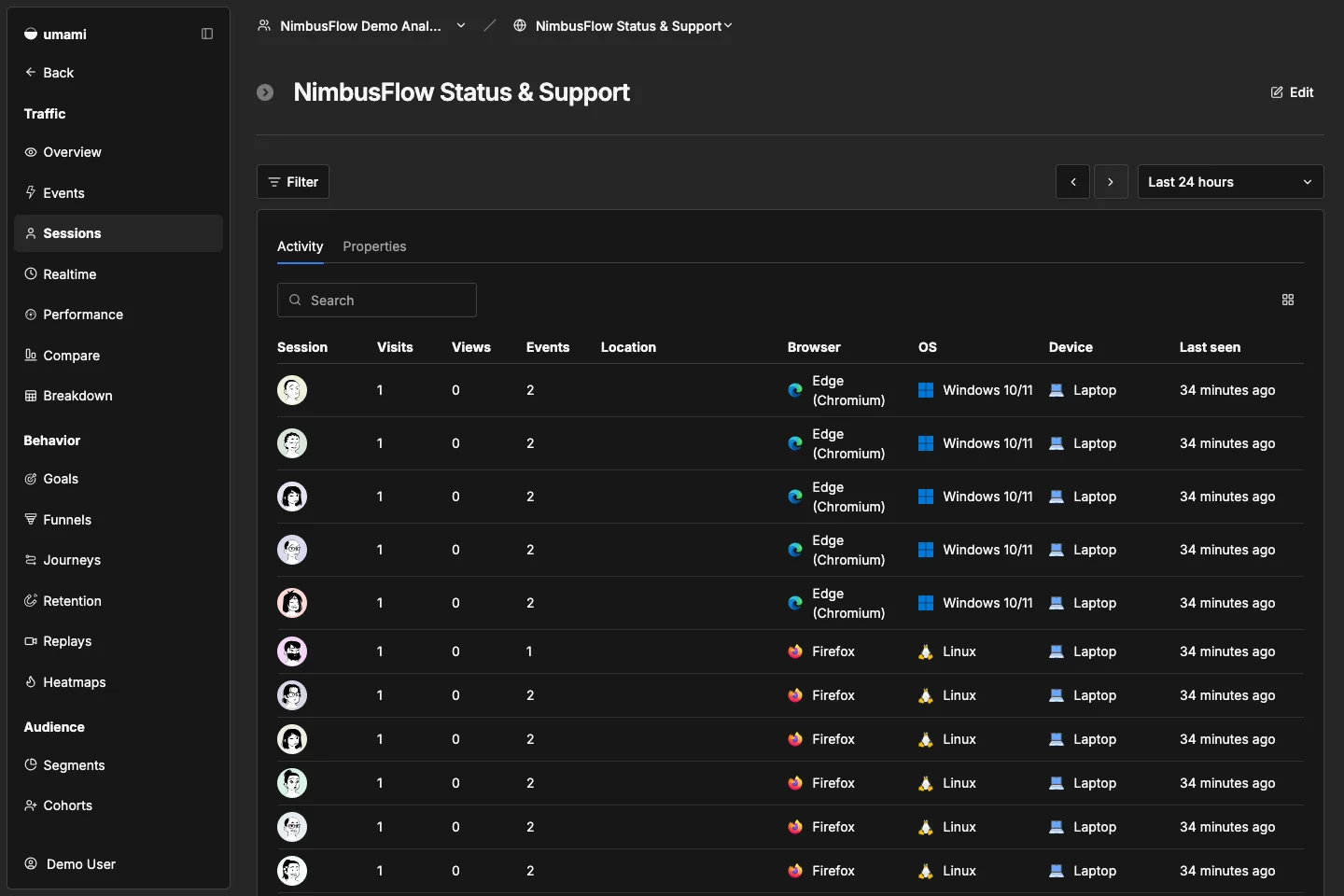
Task: Click the Edit button
Action: click(1293, 92)
